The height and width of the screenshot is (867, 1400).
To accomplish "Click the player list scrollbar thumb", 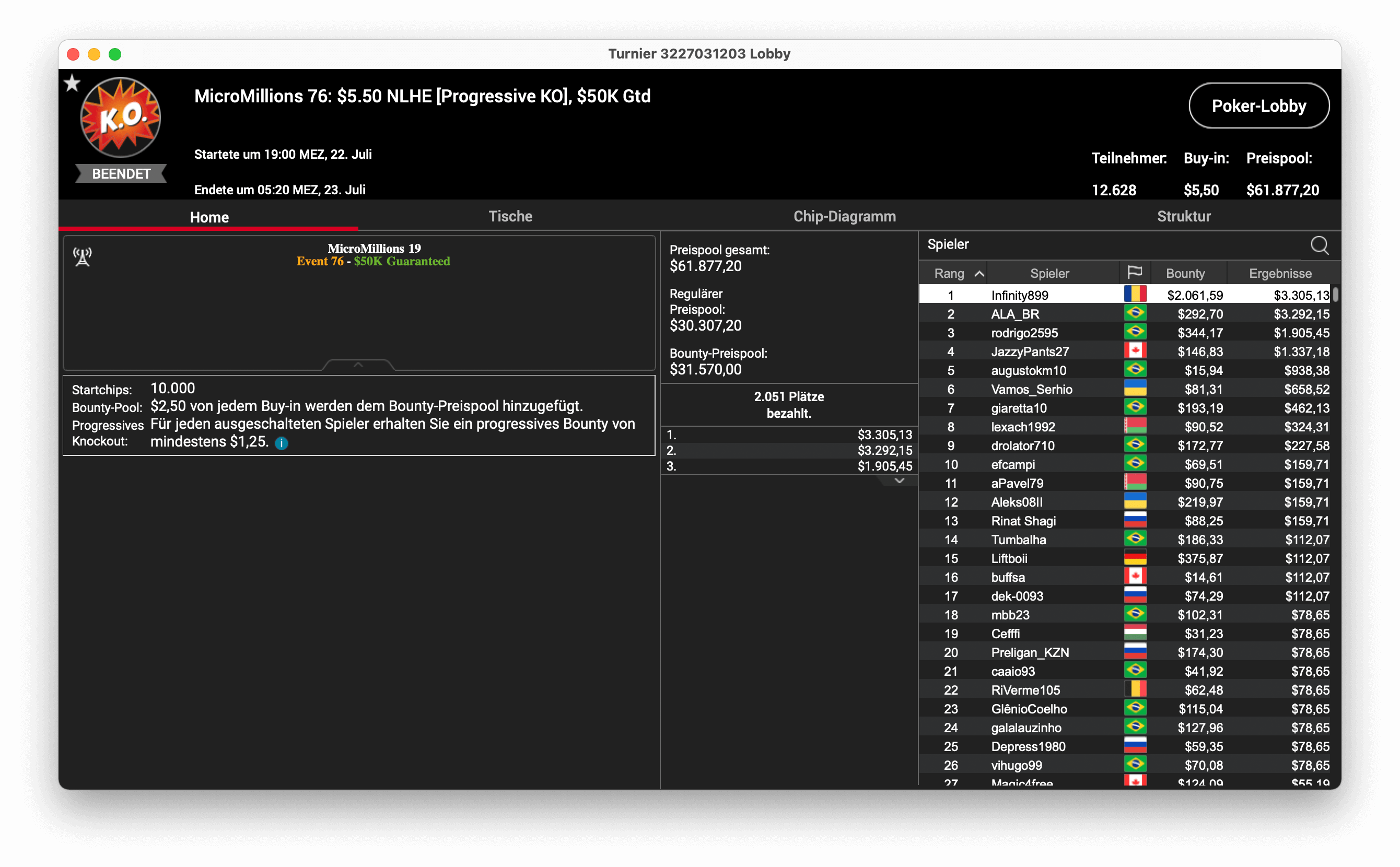I will [1336, 295].
